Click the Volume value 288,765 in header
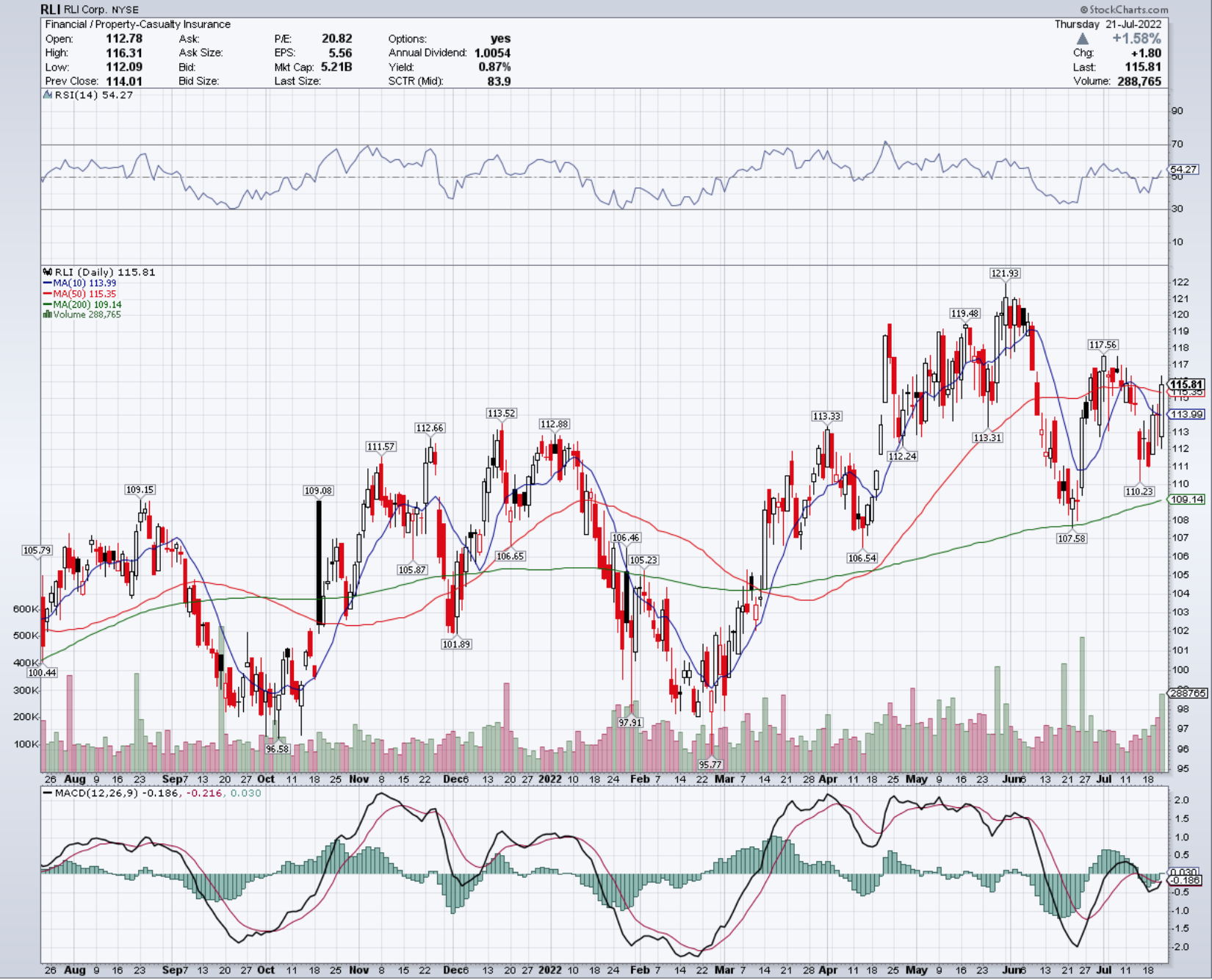The height and width of the screenshot is (980, 1212). [x=1139, y=81]
